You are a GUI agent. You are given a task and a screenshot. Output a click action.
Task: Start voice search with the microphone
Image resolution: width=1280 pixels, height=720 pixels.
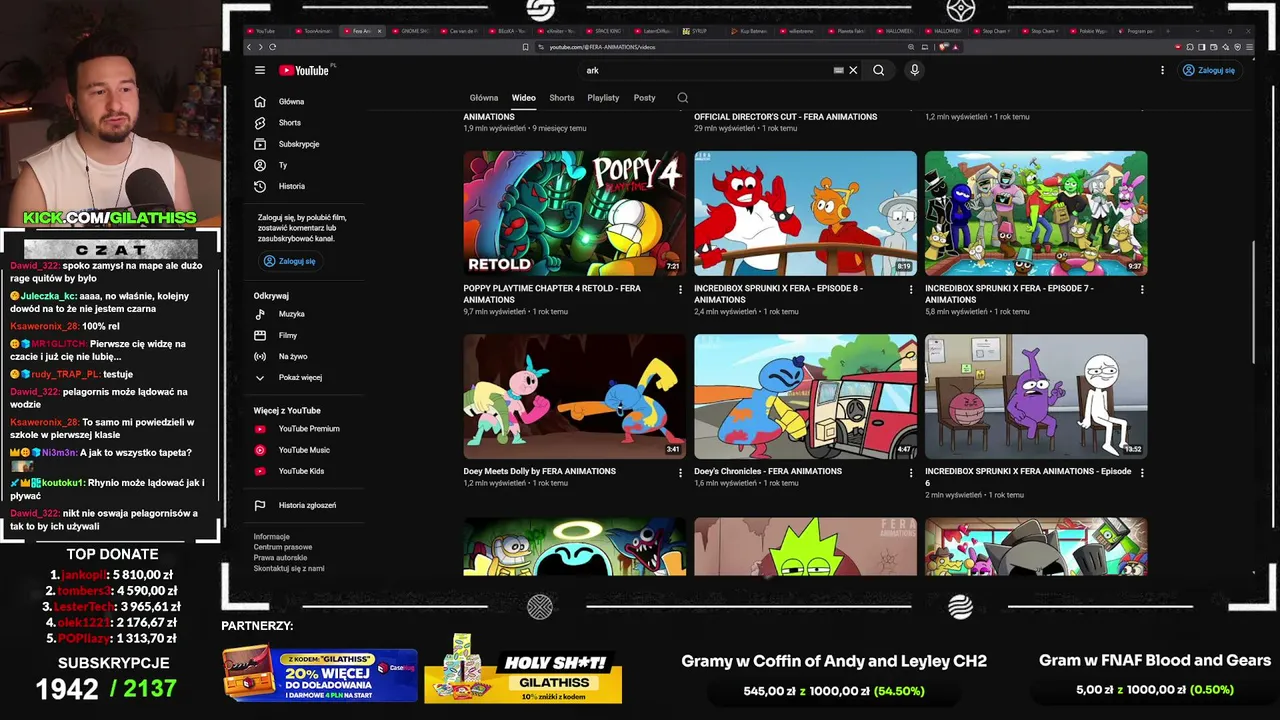click(914, 70)
